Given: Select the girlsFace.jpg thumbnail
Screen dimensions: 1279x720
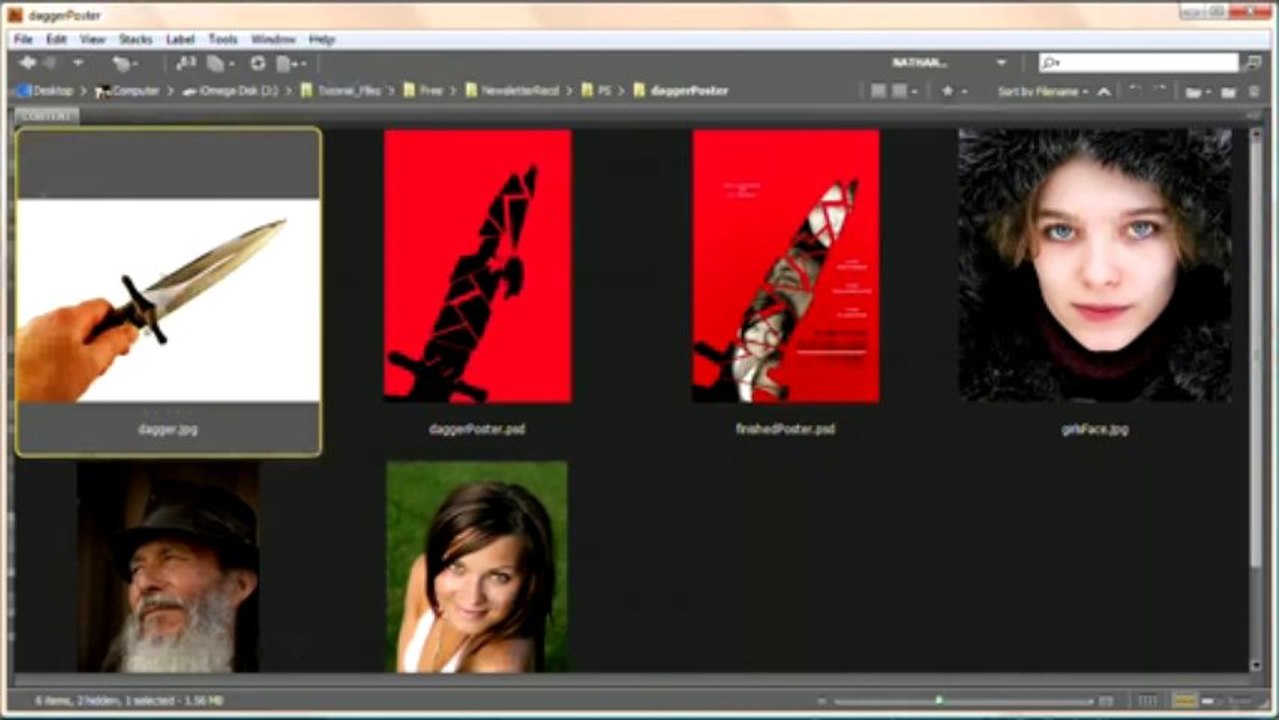Looking at the screenshot, I should point(1095,265).
